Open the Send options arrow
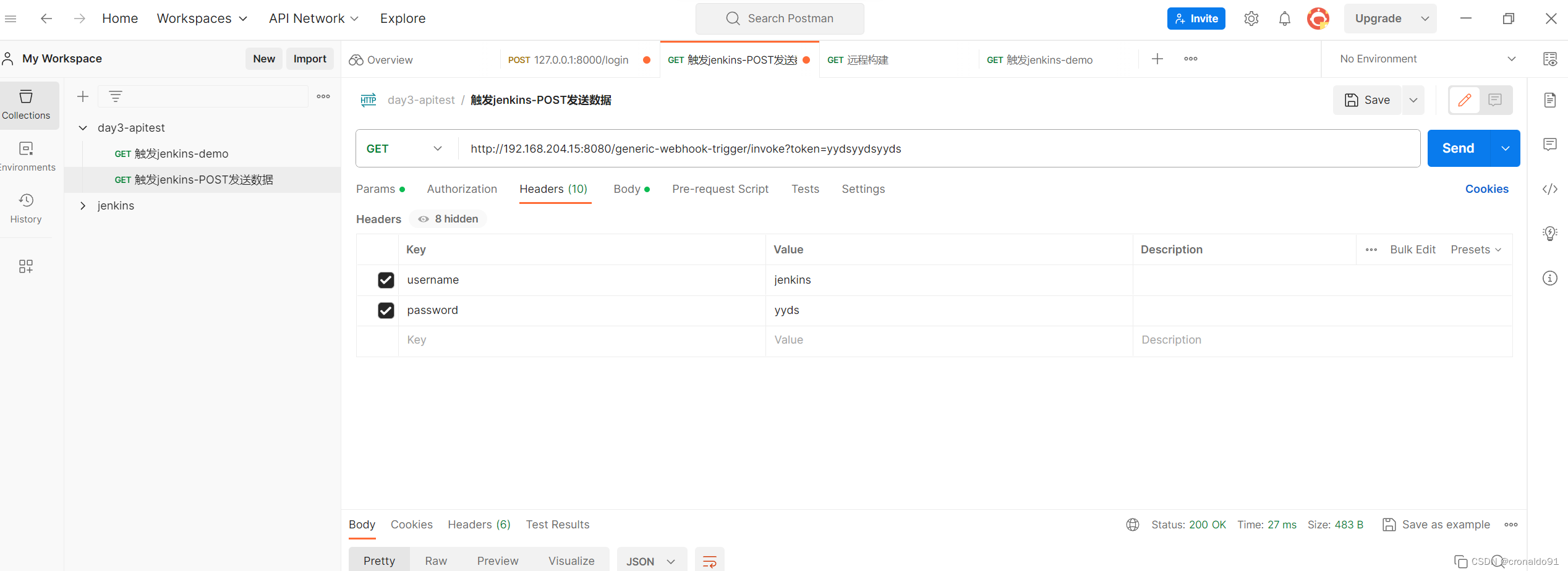Image resolution: width=1568 pixels, height=571 pixels. 1506,148
